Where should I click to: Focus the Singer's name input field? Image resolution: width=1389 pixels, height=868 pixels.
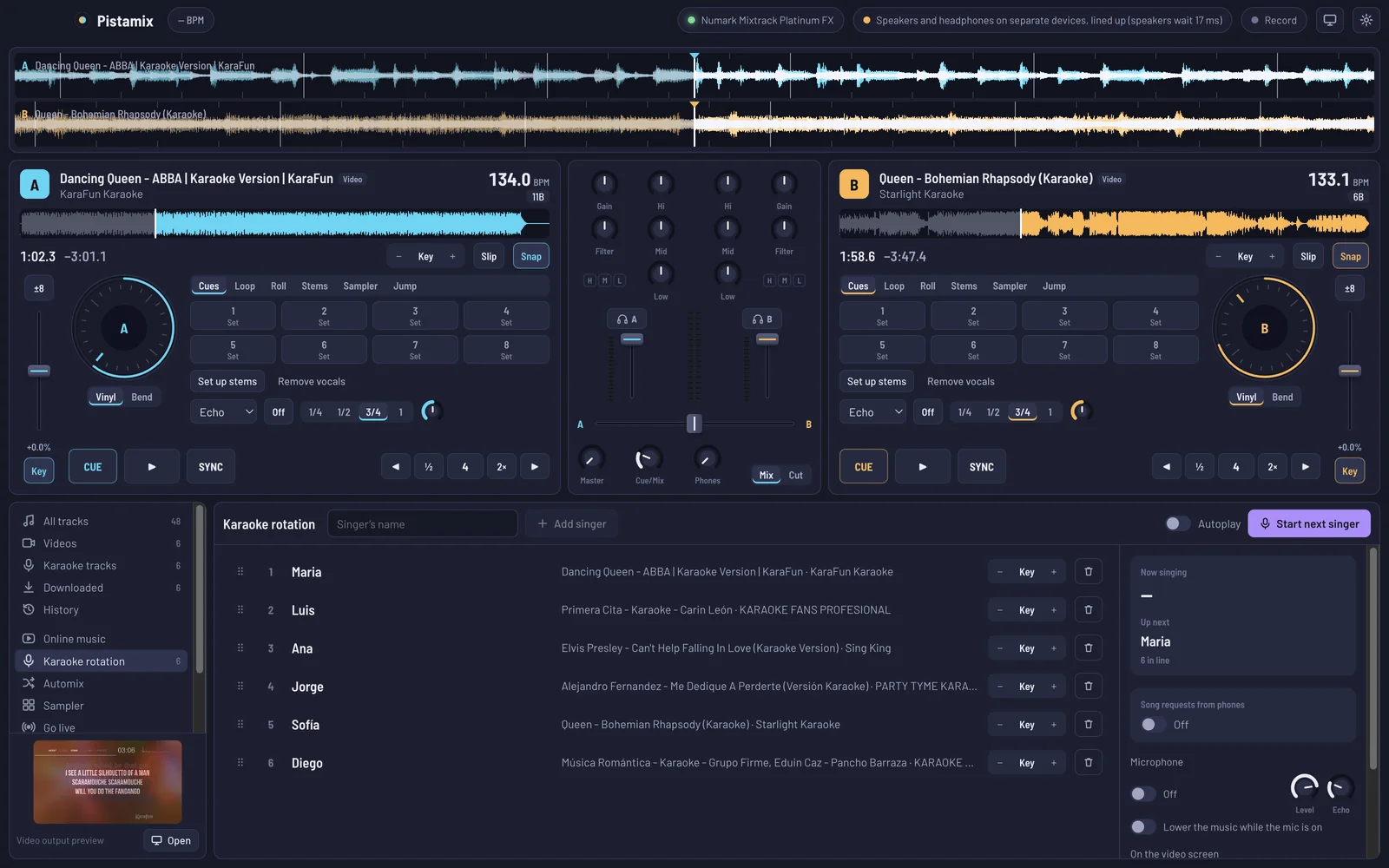[x=422, y=523]
